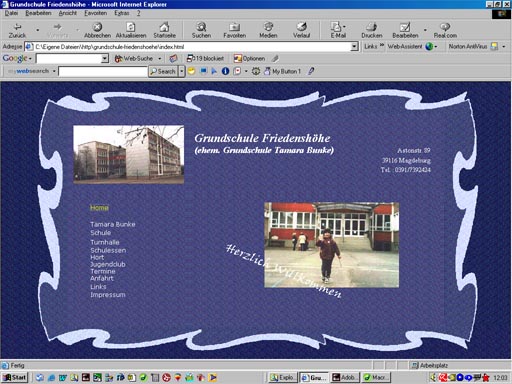Open the Suchen search pane
The width and height of the screenshot is (512, 384).
[201, 30]
